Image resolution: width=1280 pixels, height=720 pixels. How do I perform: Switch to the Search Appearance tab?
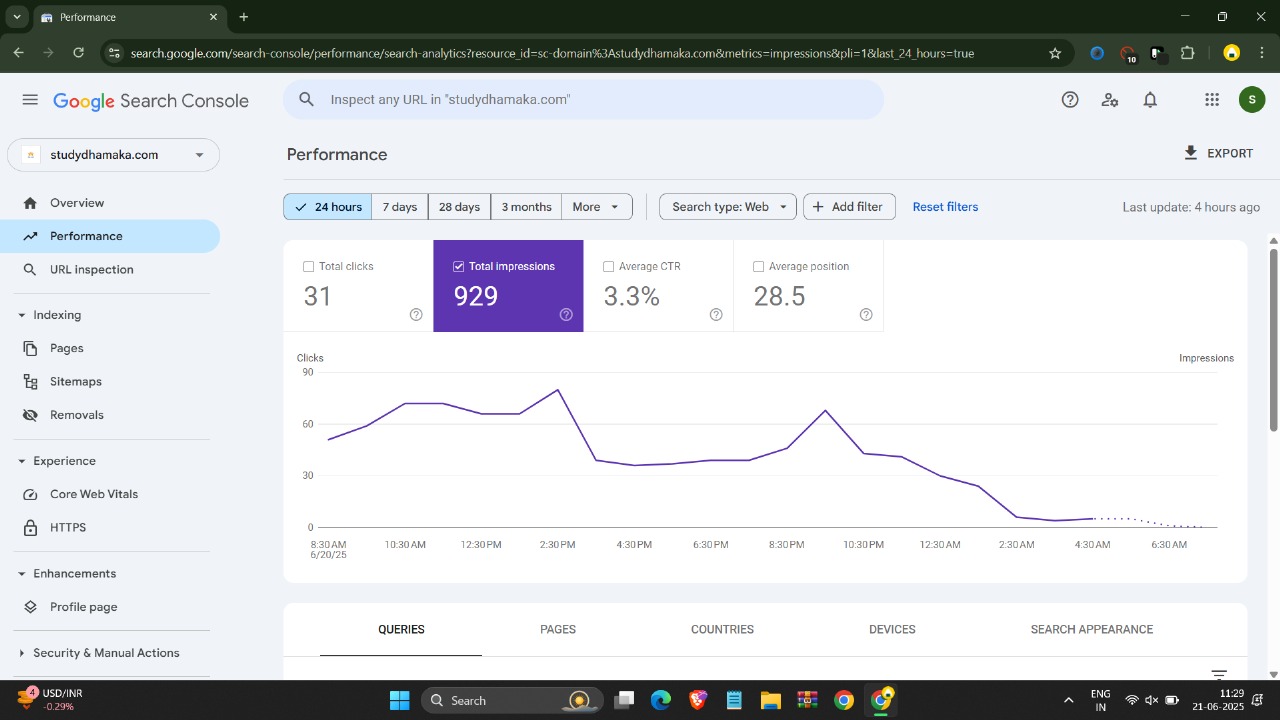pyautogui.click(x=1092, y=630)
